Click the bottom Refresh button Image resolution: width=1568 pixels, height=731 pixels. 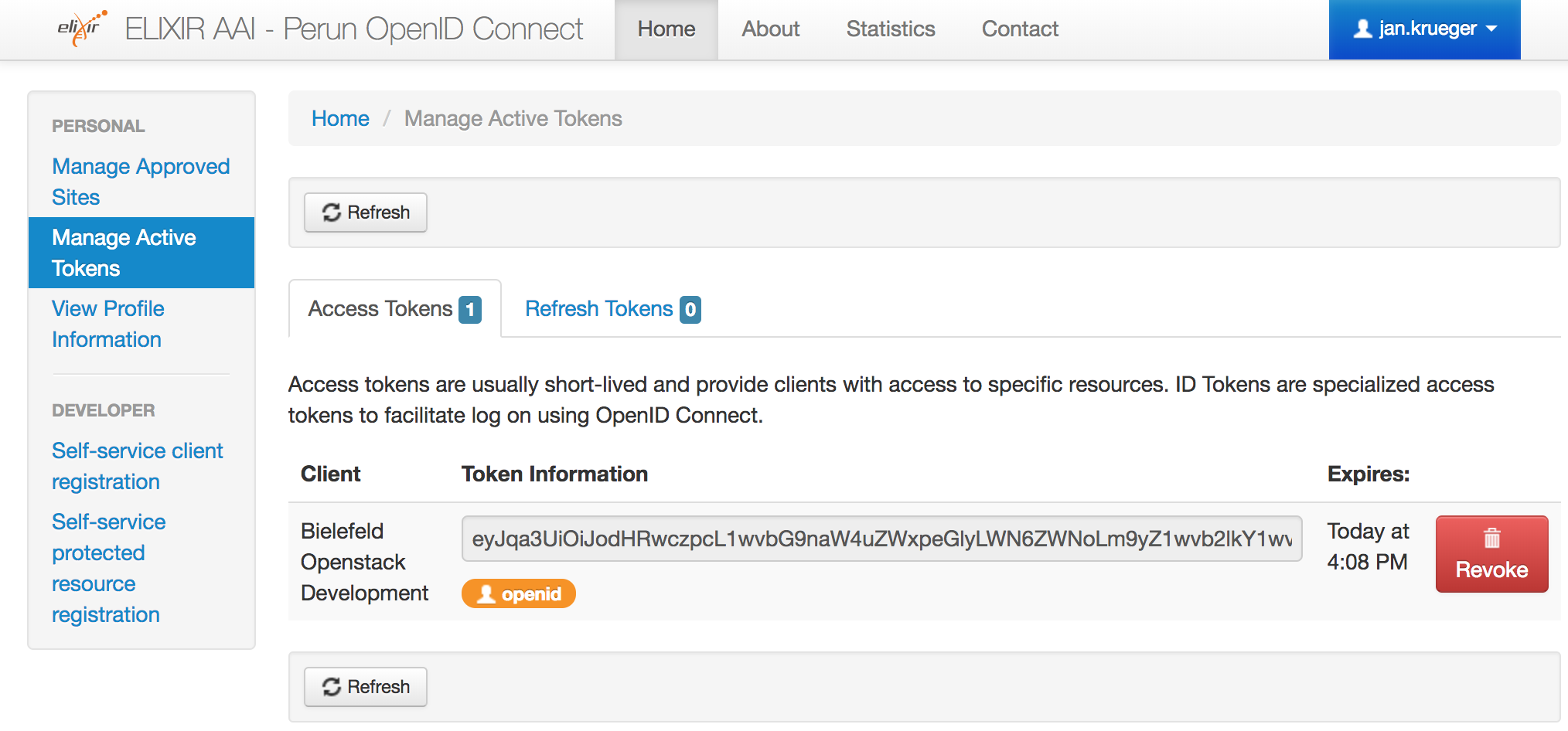[x=366, y=687]
